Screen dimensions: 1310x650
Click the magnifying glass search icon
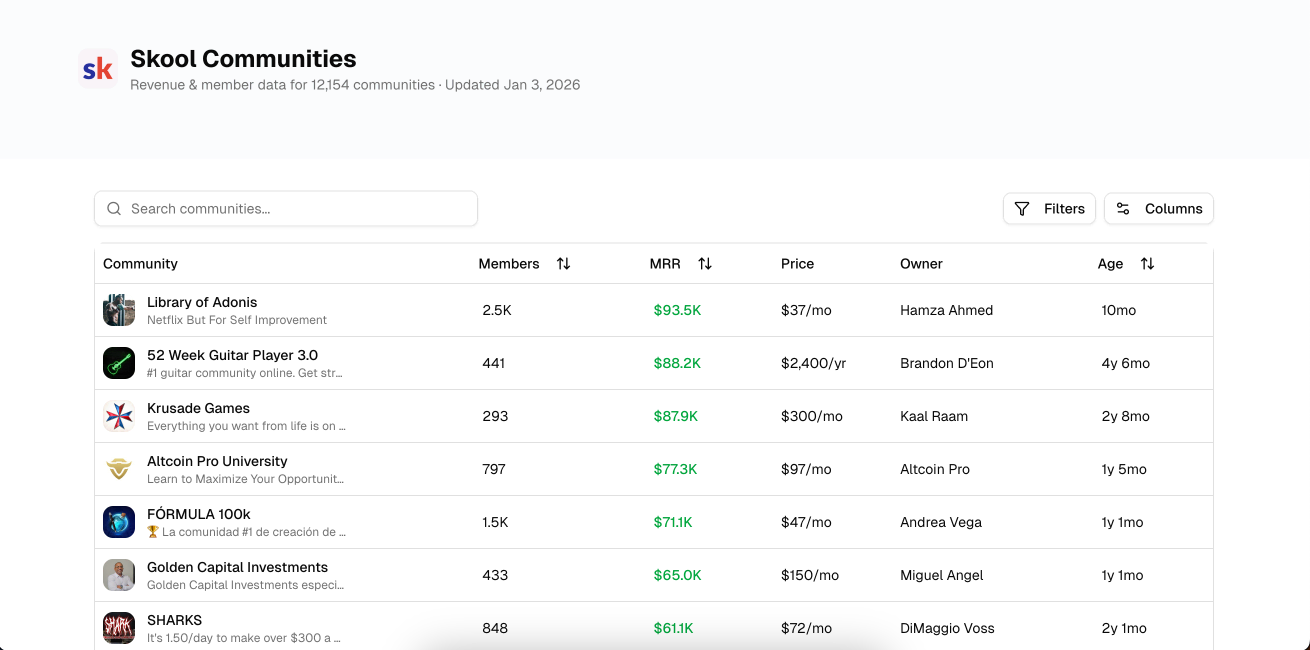tap(114, 208)
